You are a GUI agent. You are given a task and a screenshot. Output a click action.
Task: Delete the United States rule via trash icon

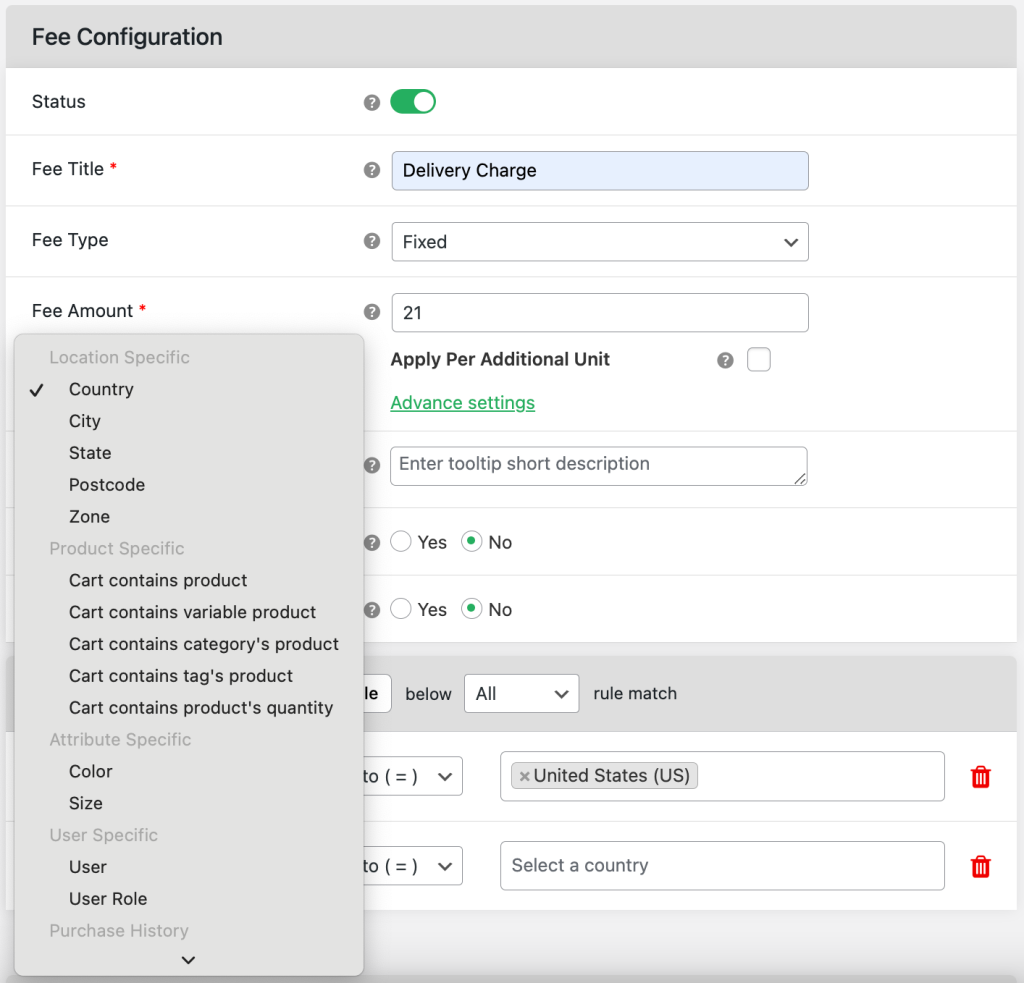[x=980, y=777]
